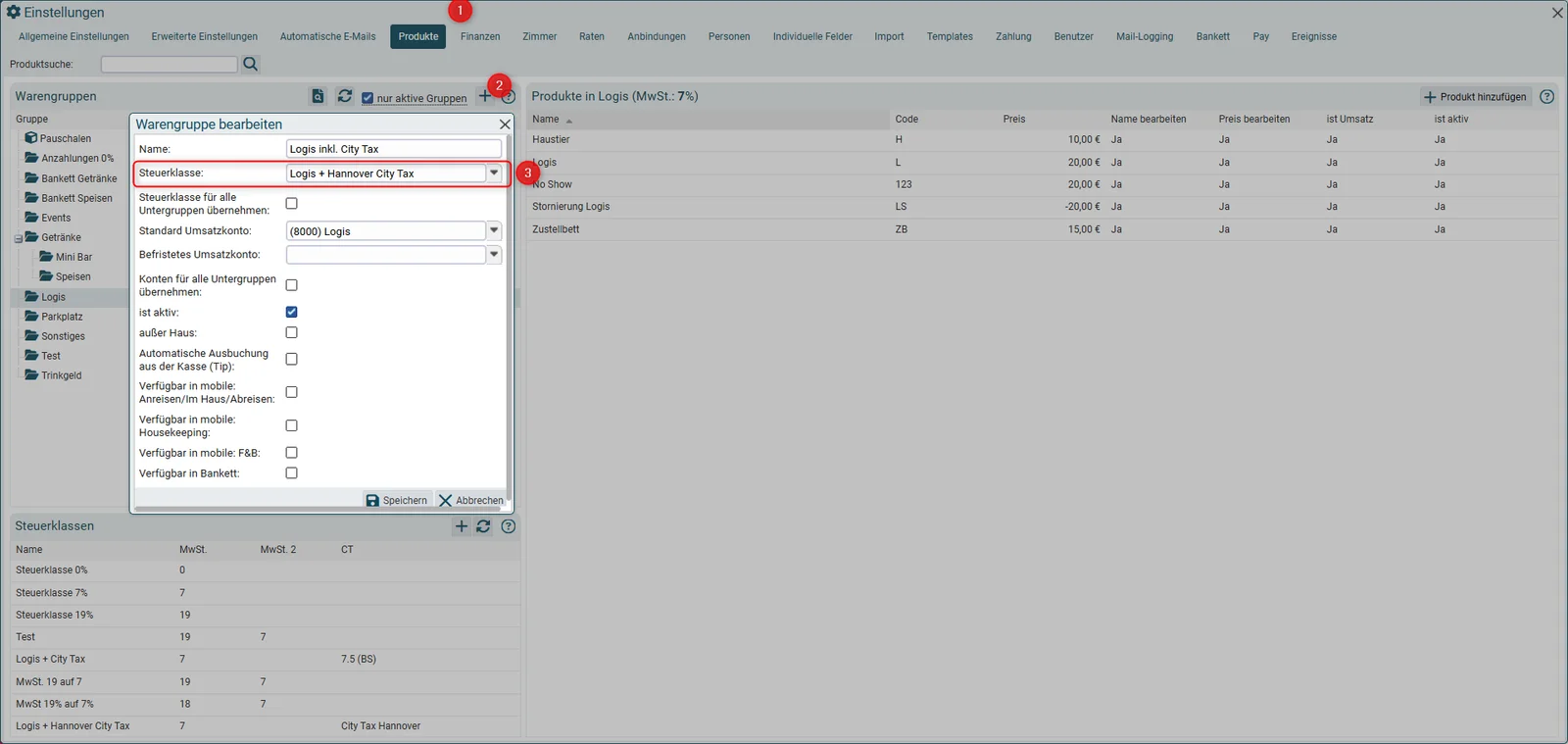
Task: Click the Sonstiges folder icon
Action: [31, 335]
